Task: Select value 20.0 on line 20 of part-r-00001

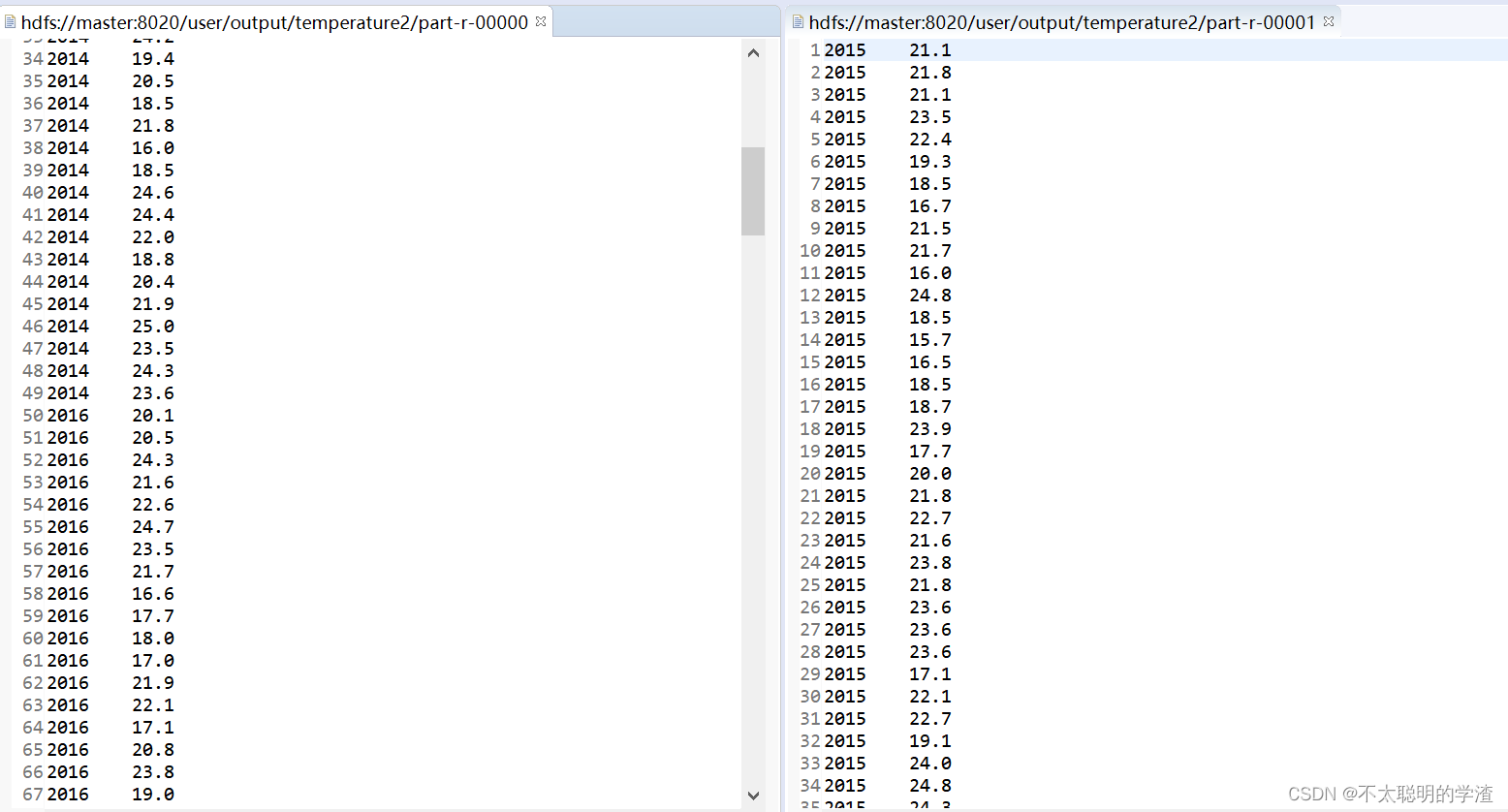Action: [930, 474]
